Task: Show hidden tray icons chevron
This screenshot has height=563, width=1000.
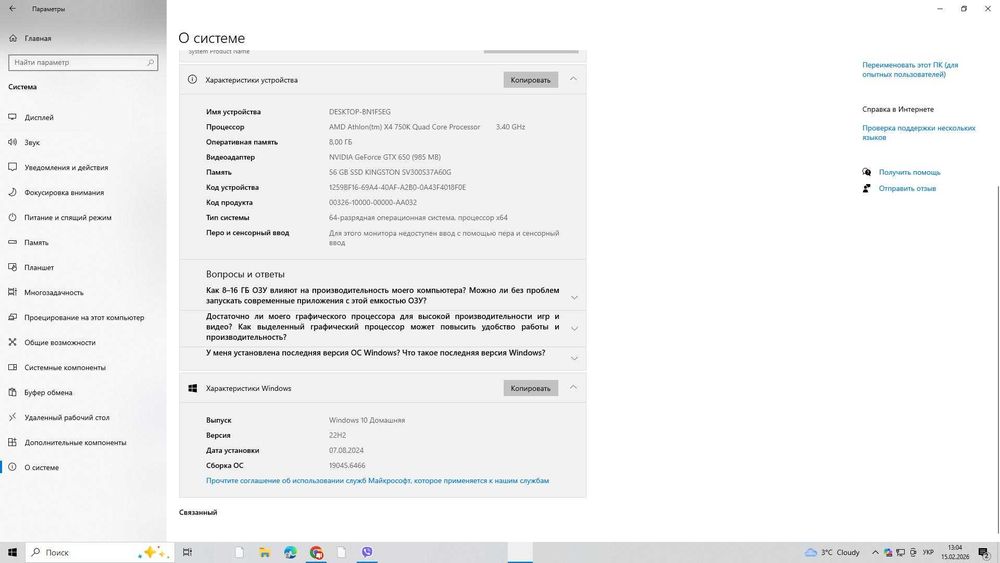Action: [875, 552]
